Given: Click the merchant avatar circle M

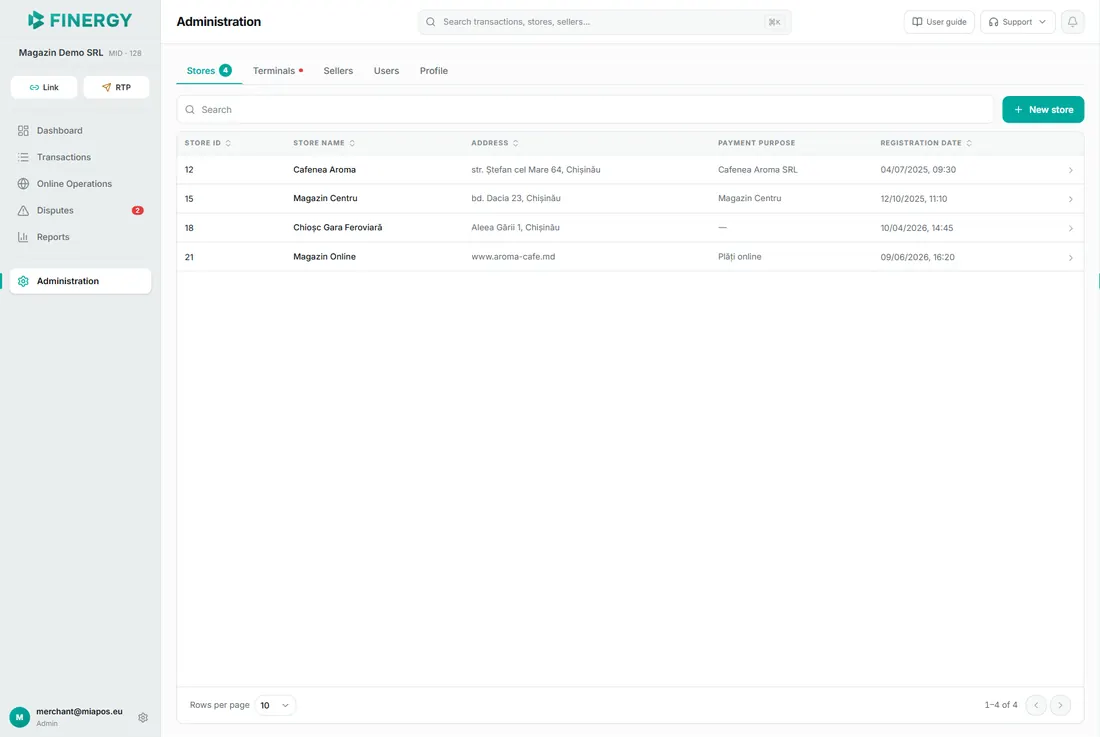Looking at the screenshot, I should (20, 717).
